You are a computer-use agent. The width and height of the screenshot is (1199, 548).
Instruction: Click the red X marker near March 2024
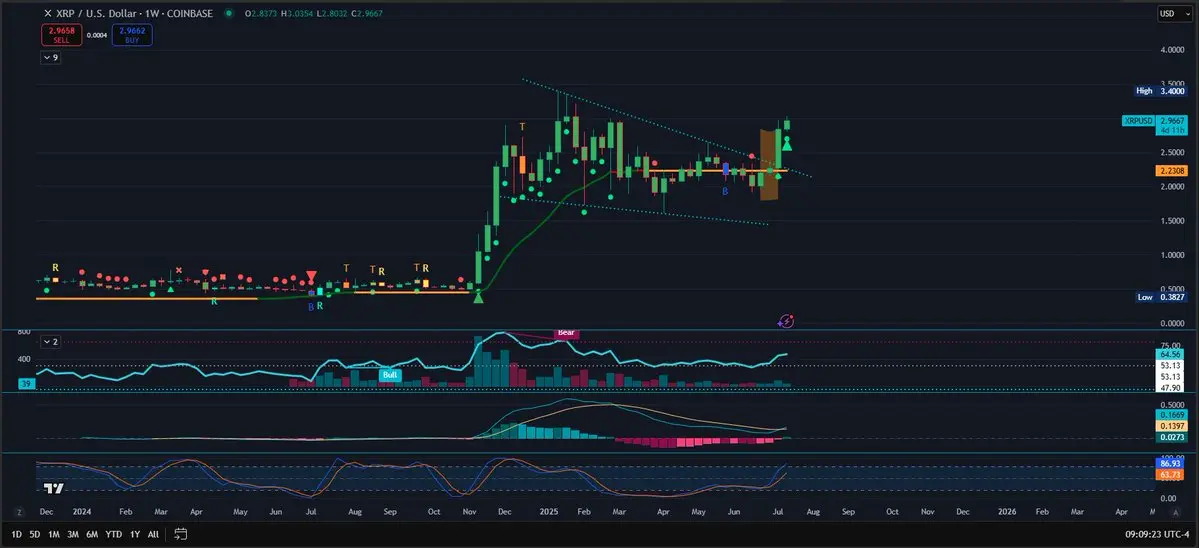[179, 270]
